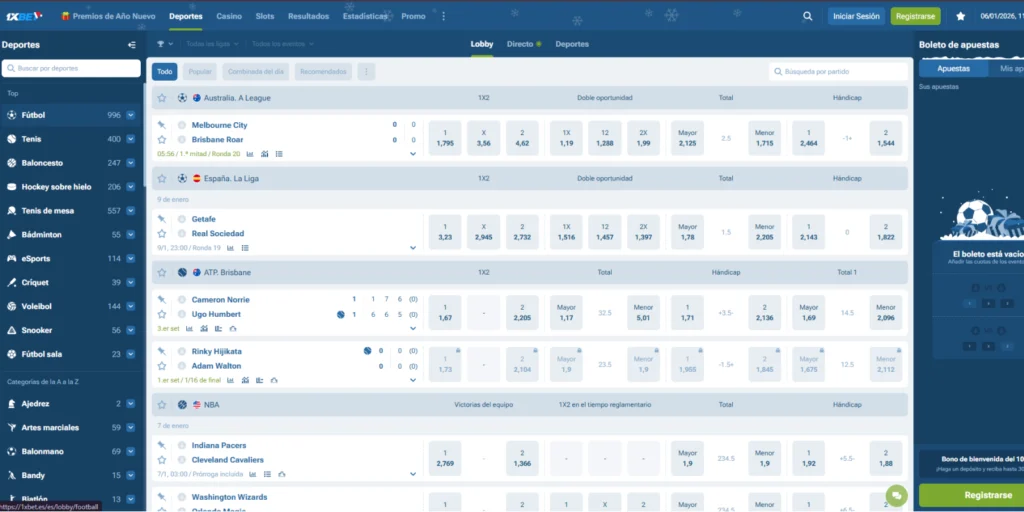Click the 1XBET logo
The height and width of the screenshot is (512, 1024).
click(x=25, y=16)
